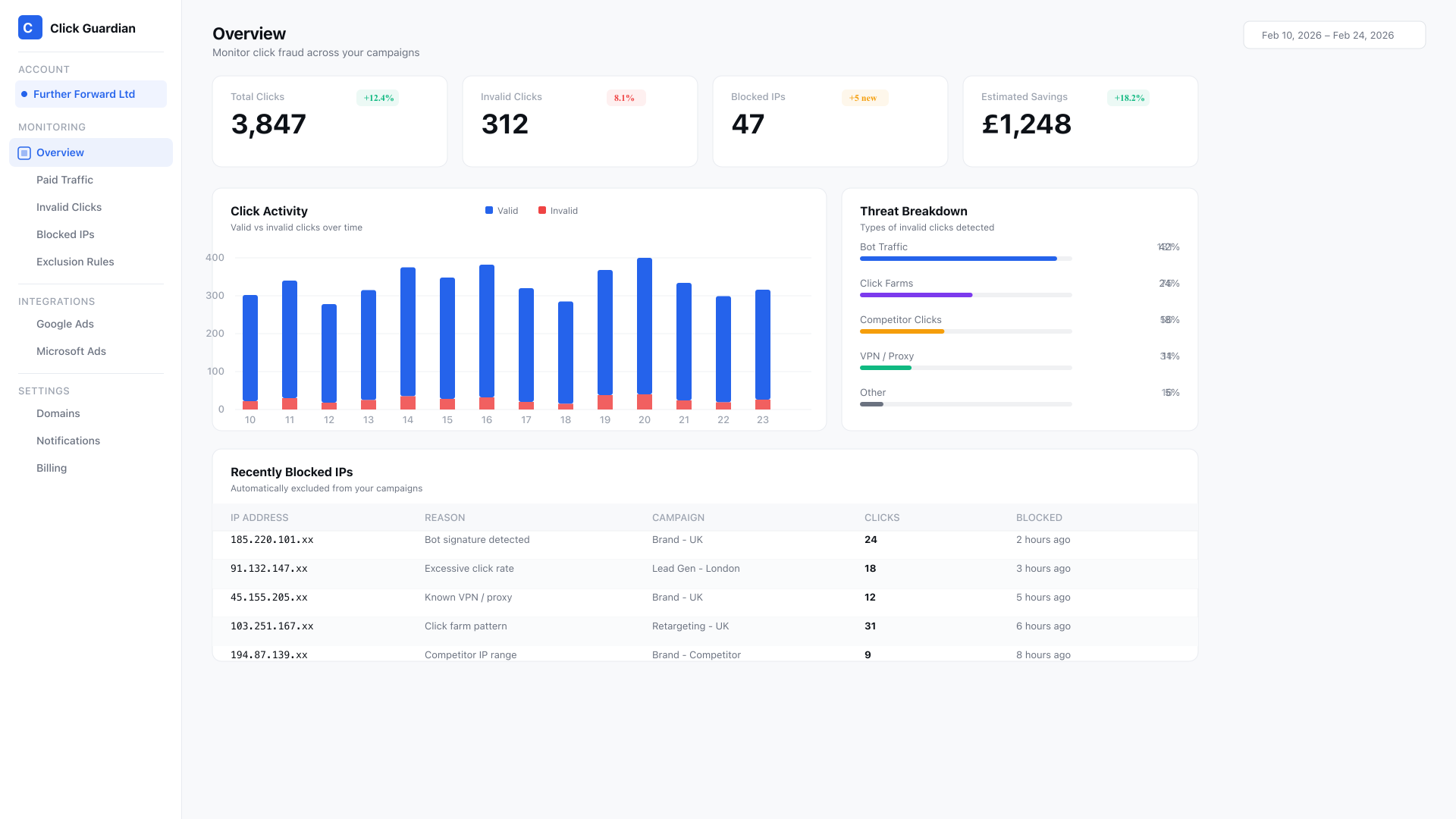Click the +12.4% badge on Total Clicks card
The height and width of the screenshot is (819, 1456).
point(378,97)
